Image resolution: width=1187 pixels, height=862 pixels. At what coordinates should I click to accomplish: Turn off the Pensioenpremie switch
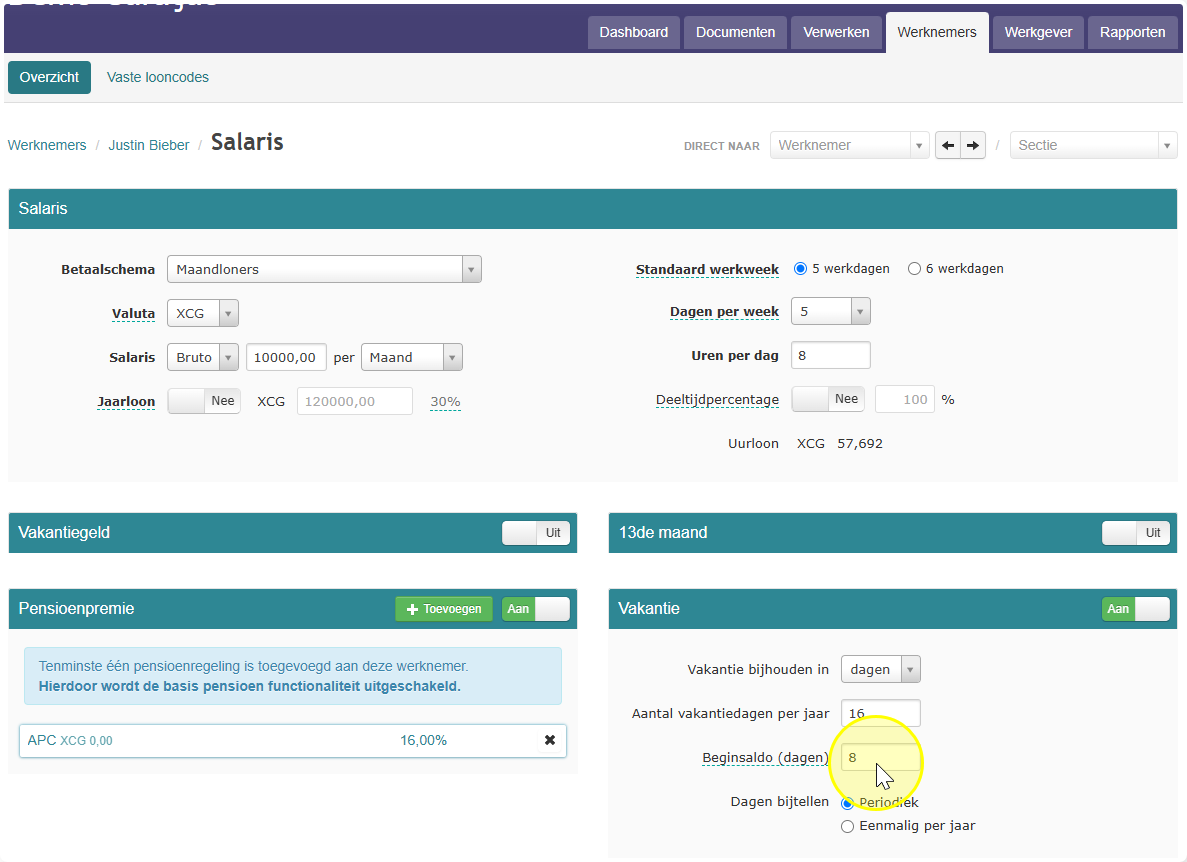[x=536, y=609]
